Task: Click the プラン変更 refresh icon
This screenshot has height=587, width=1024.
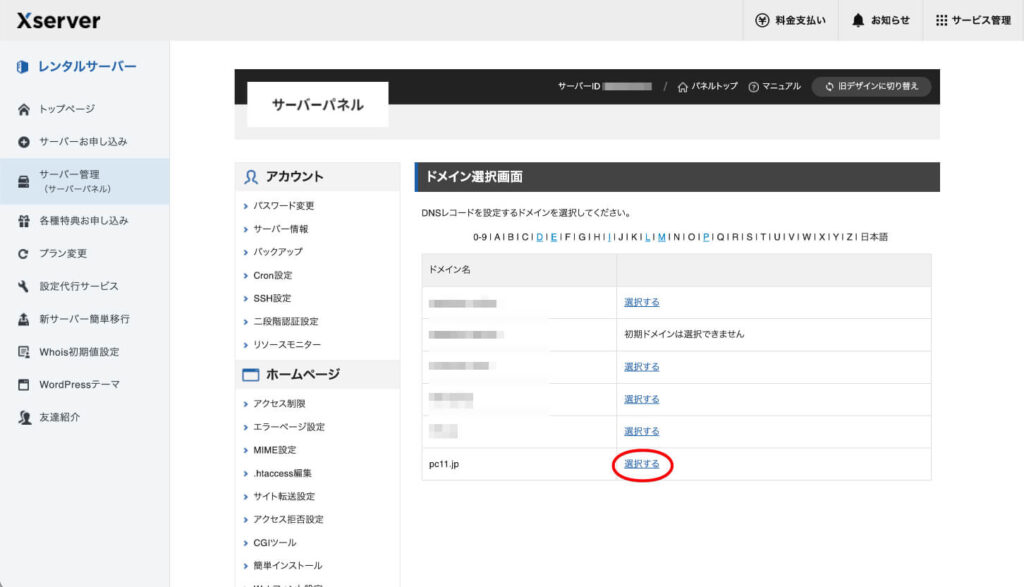Action: click(24, 253)
